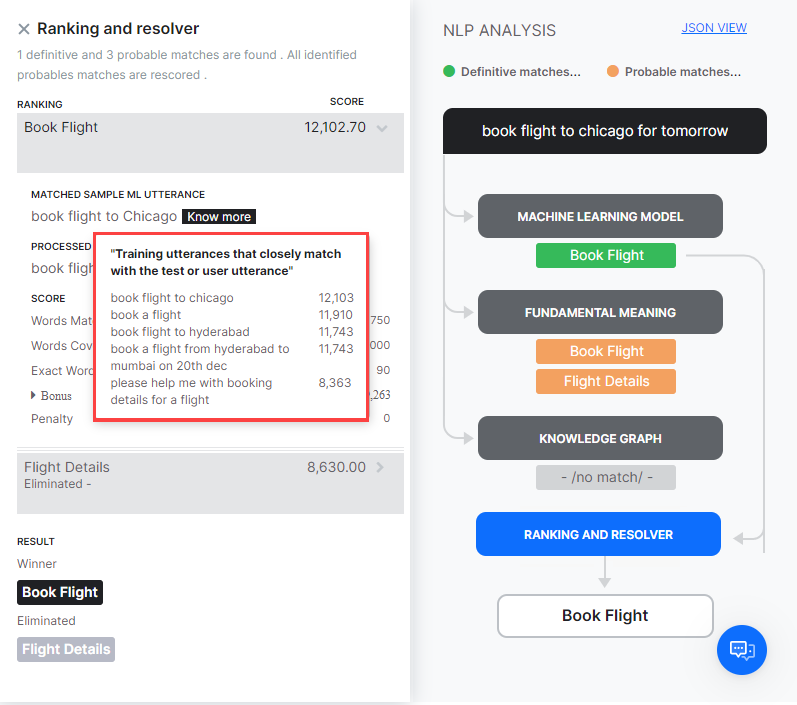Screen dimensions: 797x705
Task: Click orange Book Flight probable chip
Action: tap(606, 351)
